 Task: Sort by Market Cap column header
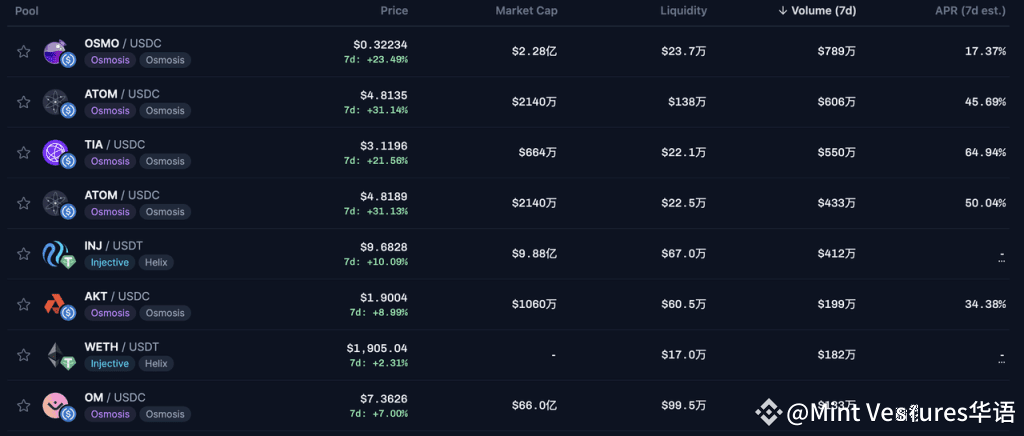(x=526, y=10)
